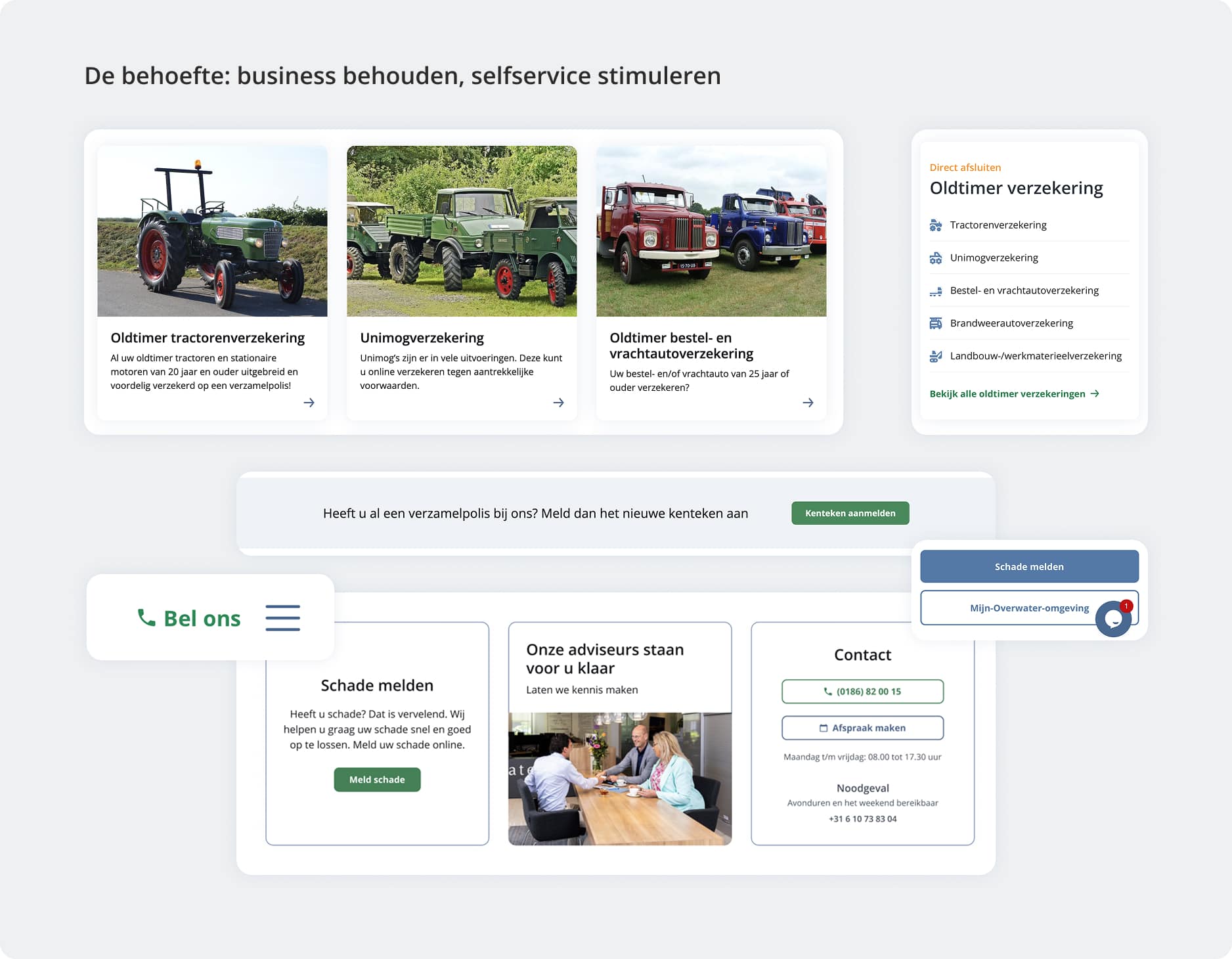The image size is (1232, 959).
Task: Click the fire truck icon for Brandweerautoverzekering
Action: coord(936,323)
